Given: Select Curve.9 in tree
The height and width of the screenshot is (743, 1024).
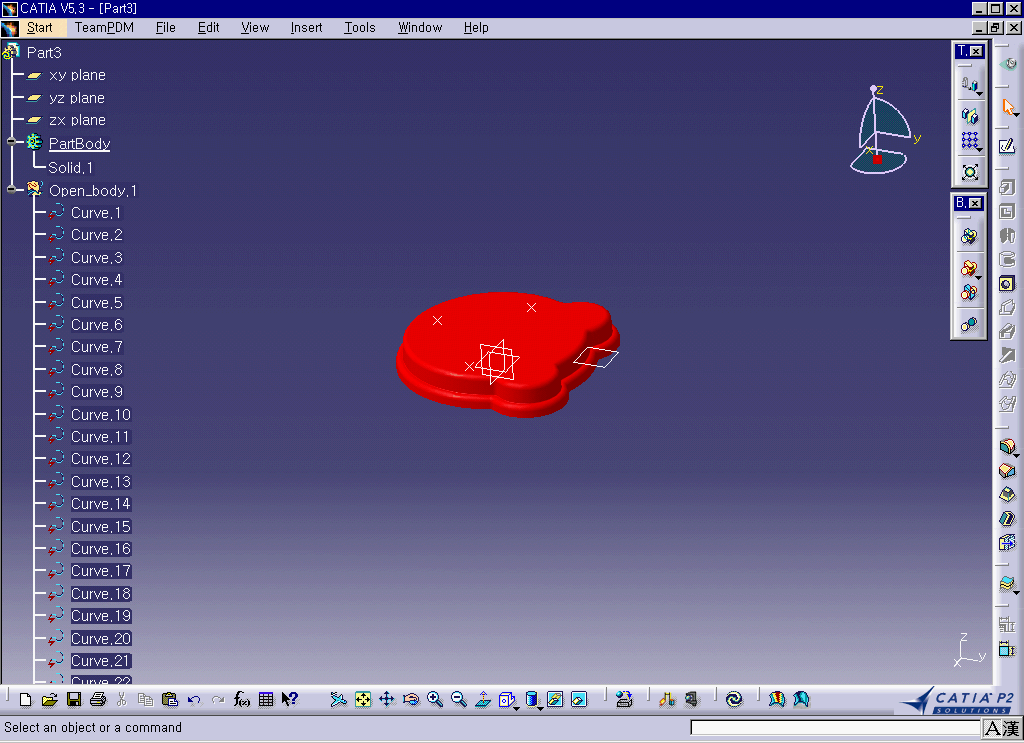Looking at the screenshot, I should pyautogui.click(x=97, y=392).
